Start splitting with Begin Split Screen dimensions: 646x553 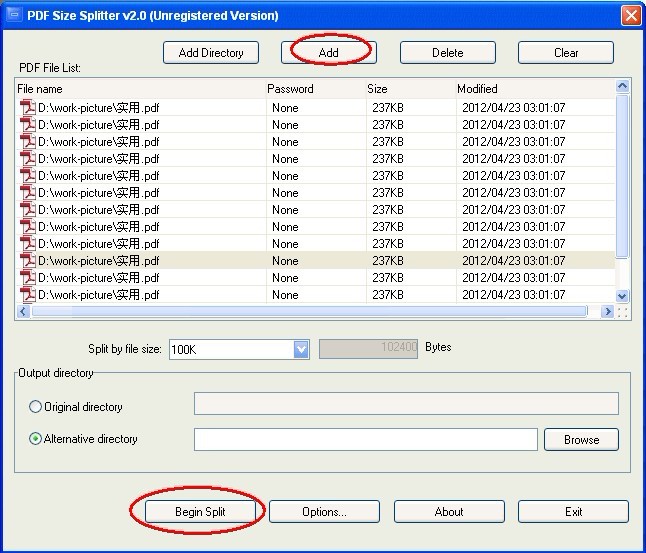coord(200,511)
